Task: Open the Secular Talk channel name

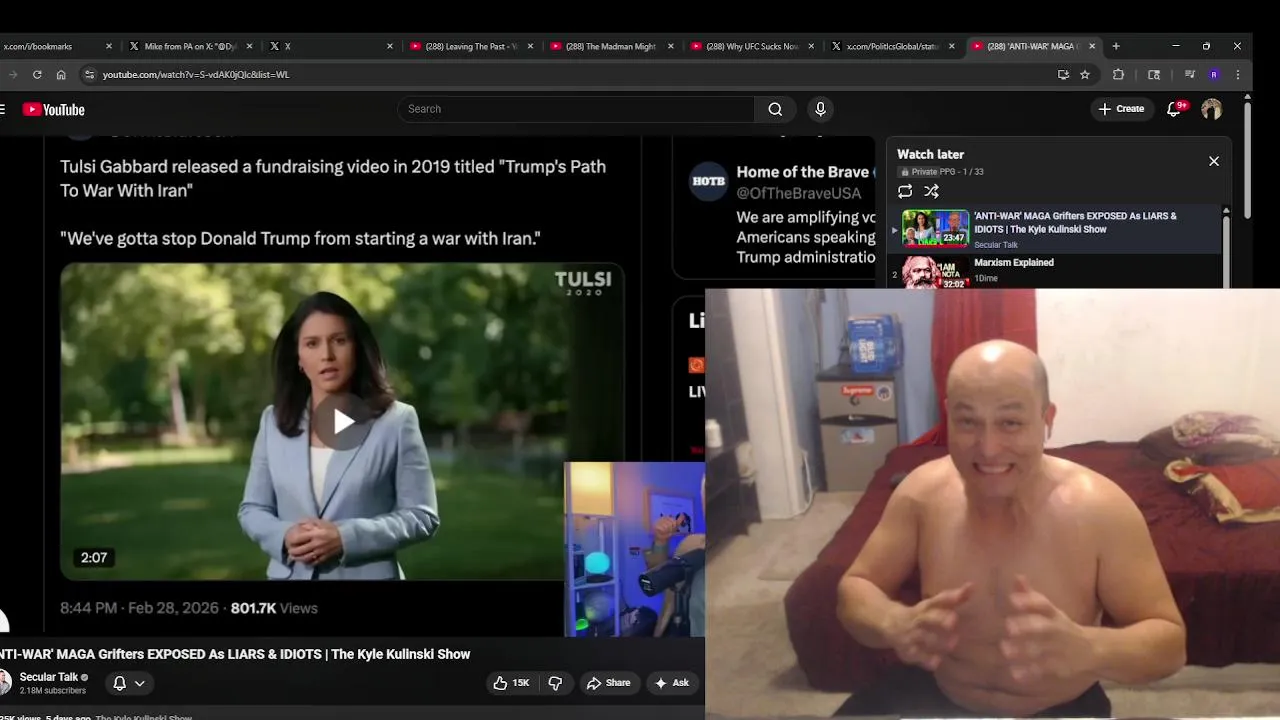Action: click(x=49, y=677)
